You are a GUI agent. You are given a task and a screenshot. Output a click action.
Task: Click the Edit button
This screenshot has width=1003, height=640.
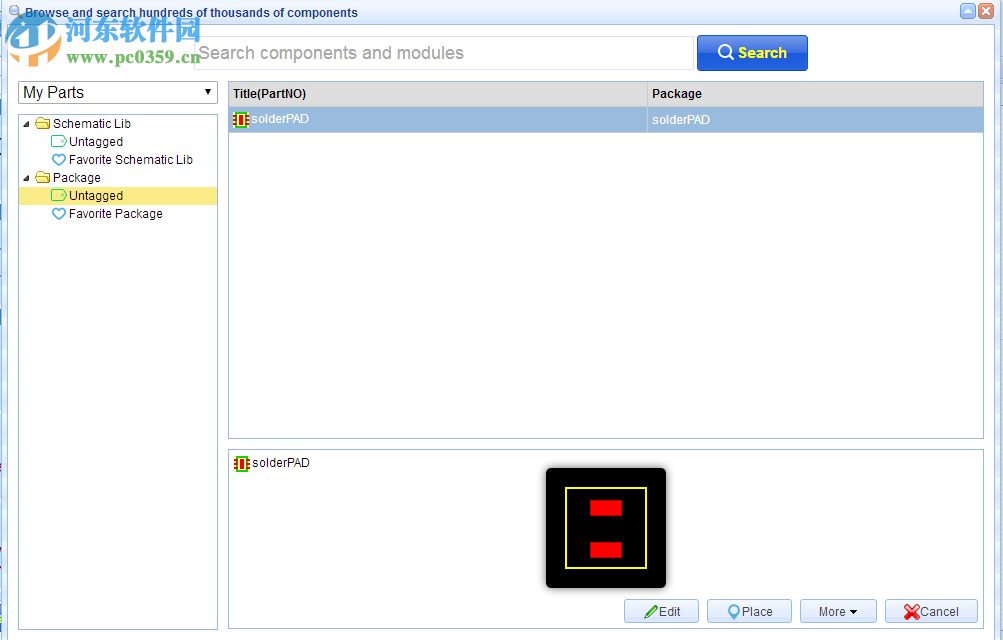661,611
